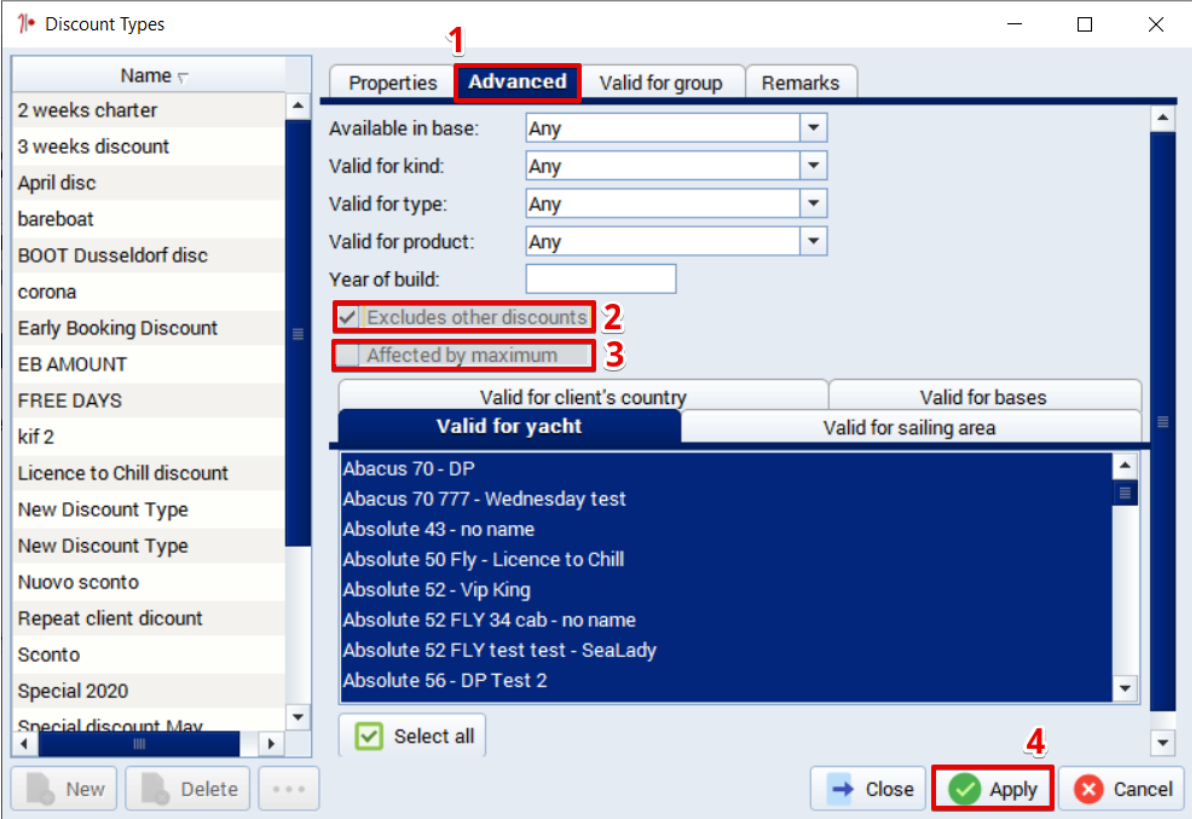Select 'Early Booking Discount' entry
The width and height of the screenshot is (1192, 819).
[x=149, y=328]
